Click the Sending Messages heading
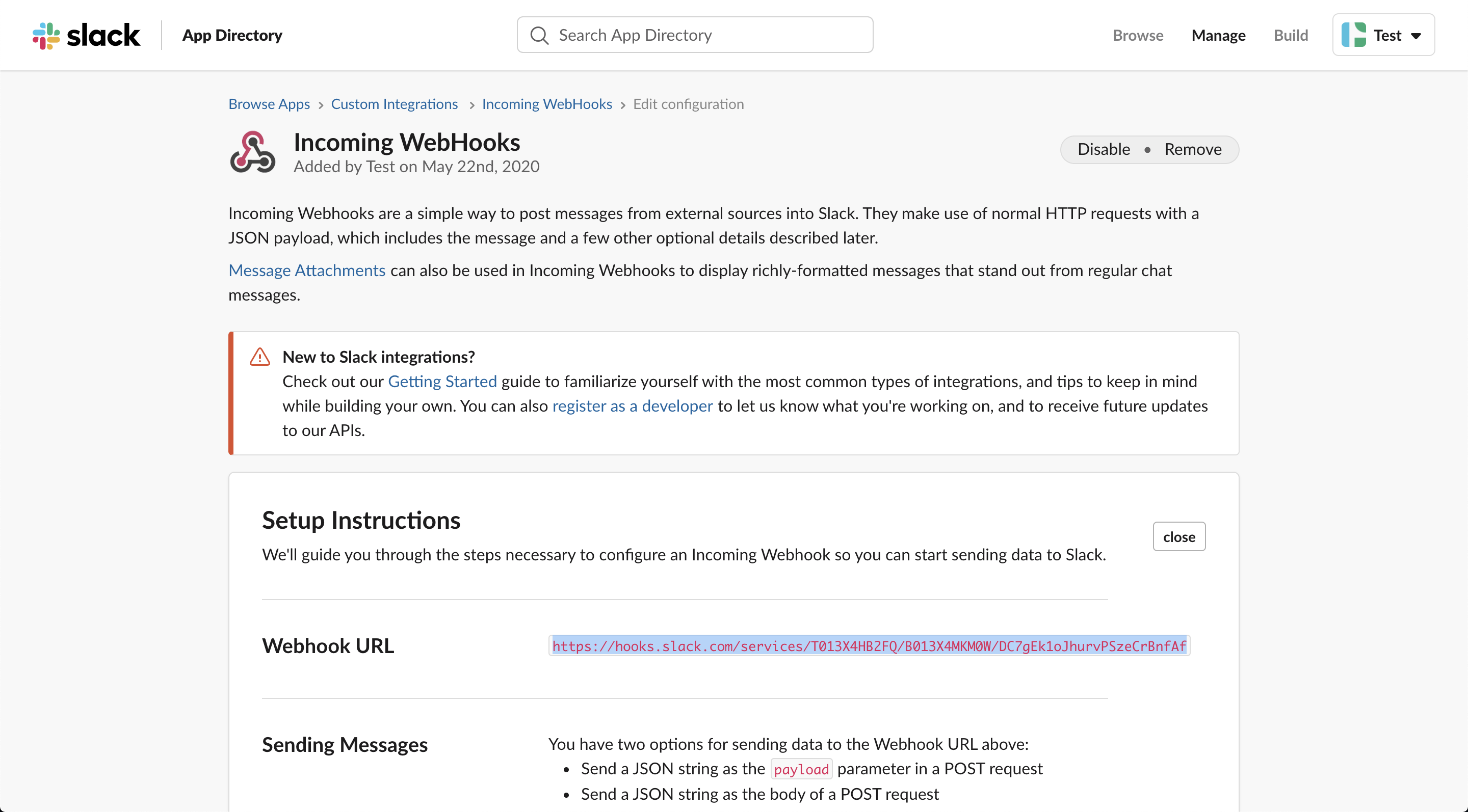 point(344,744)
